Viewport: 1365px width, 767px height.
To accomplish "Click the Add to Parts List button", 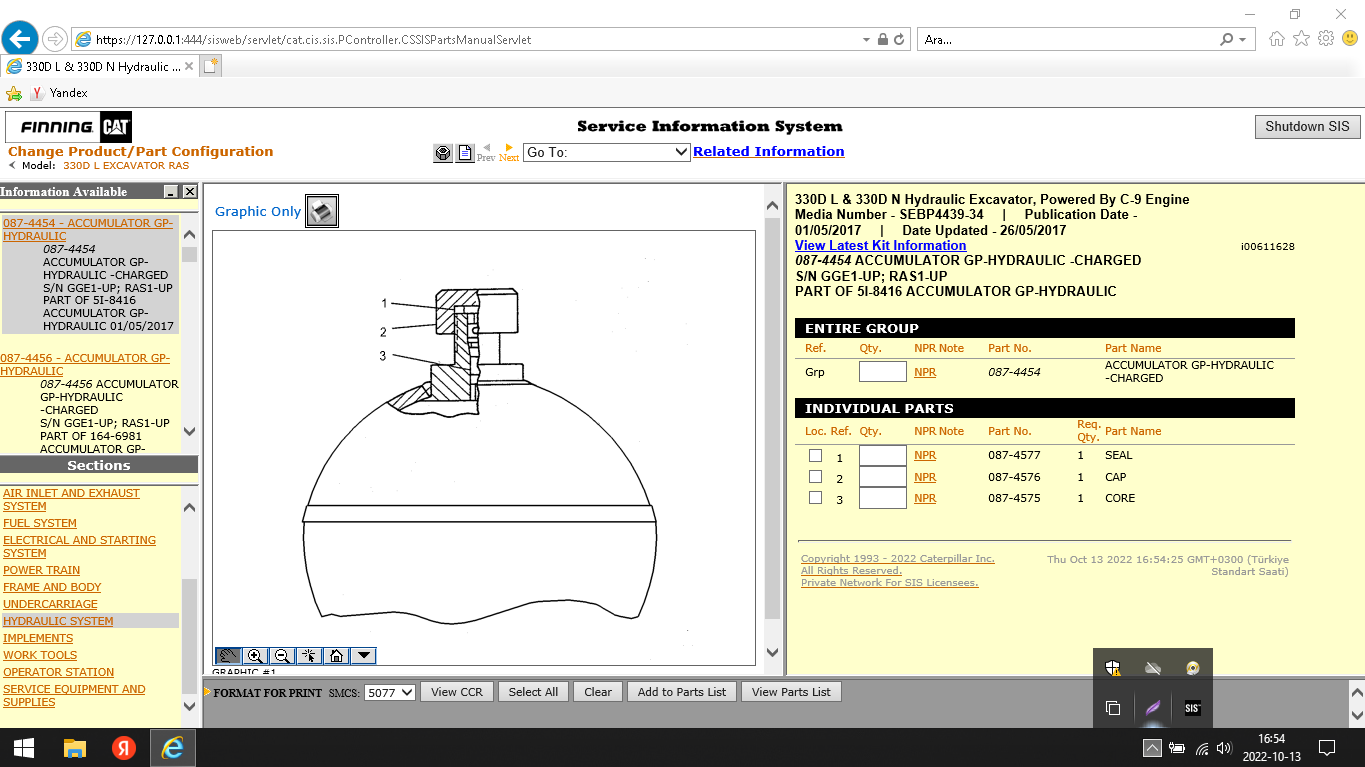I will pyautogui.click(x=682, y=692).
